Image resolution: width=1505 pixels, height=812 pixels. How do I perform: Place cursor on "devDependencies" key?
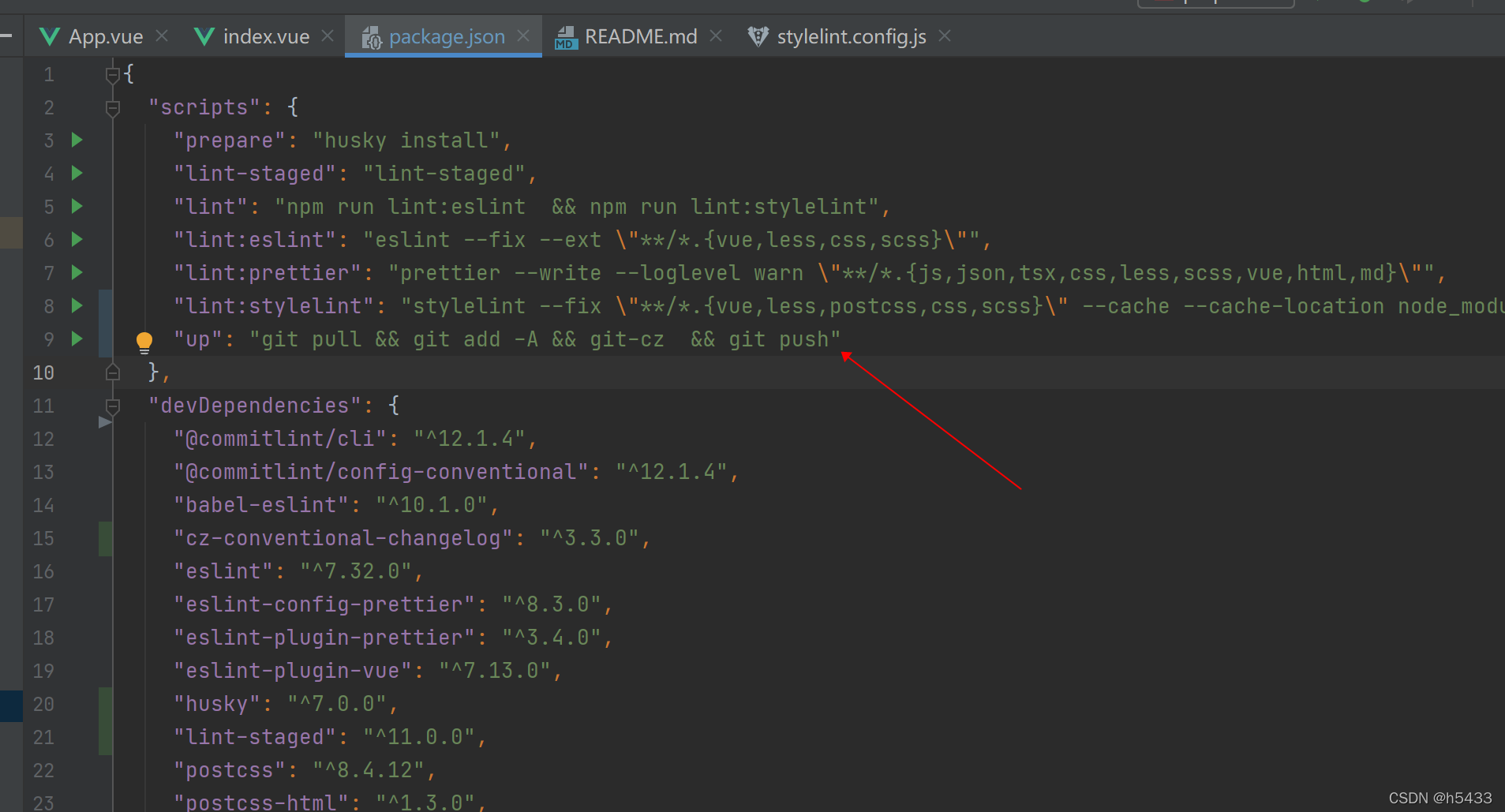coord(255,406)
